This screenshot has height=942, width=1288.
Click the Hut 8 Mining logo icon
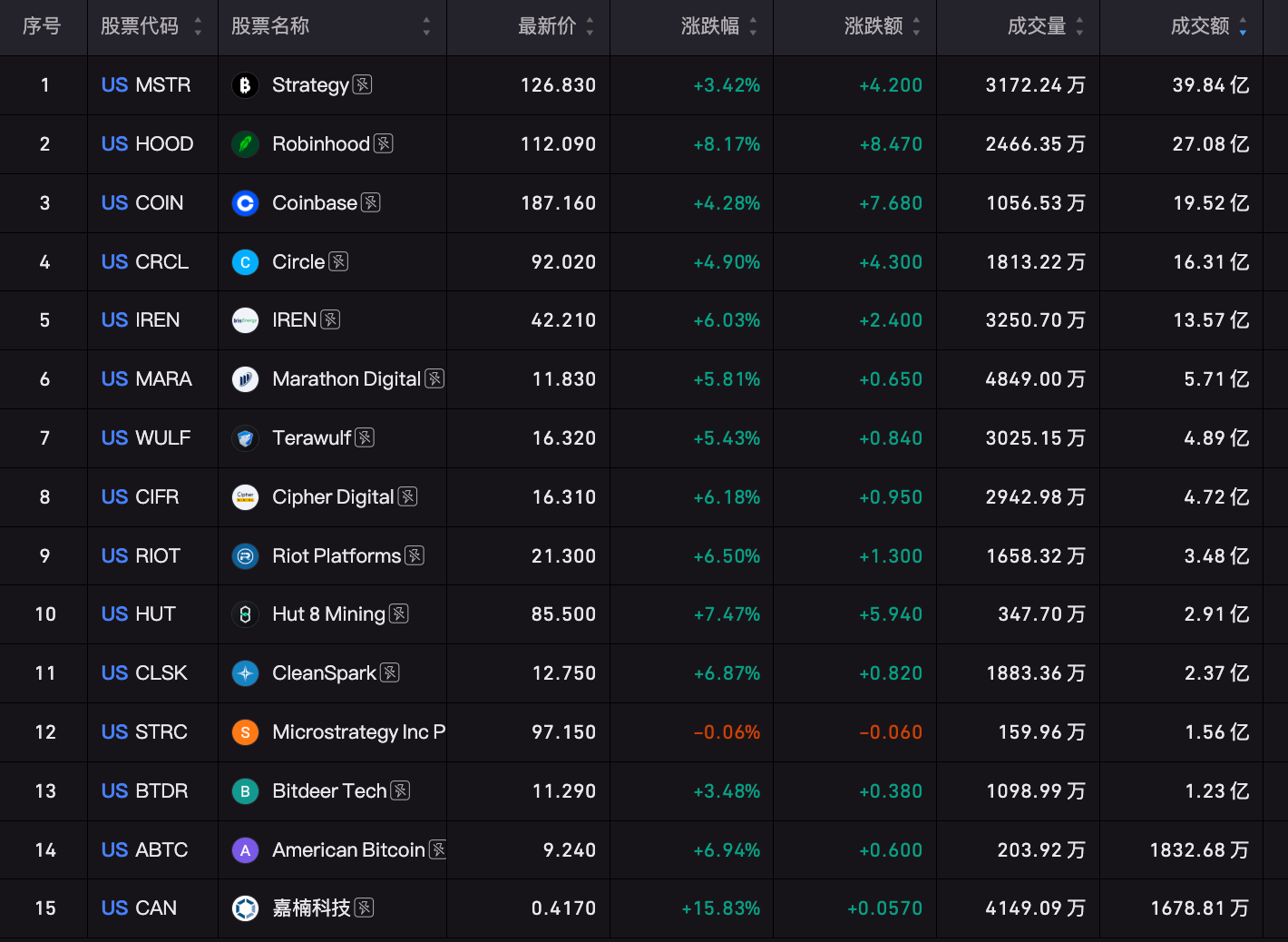tap(245, 614)
